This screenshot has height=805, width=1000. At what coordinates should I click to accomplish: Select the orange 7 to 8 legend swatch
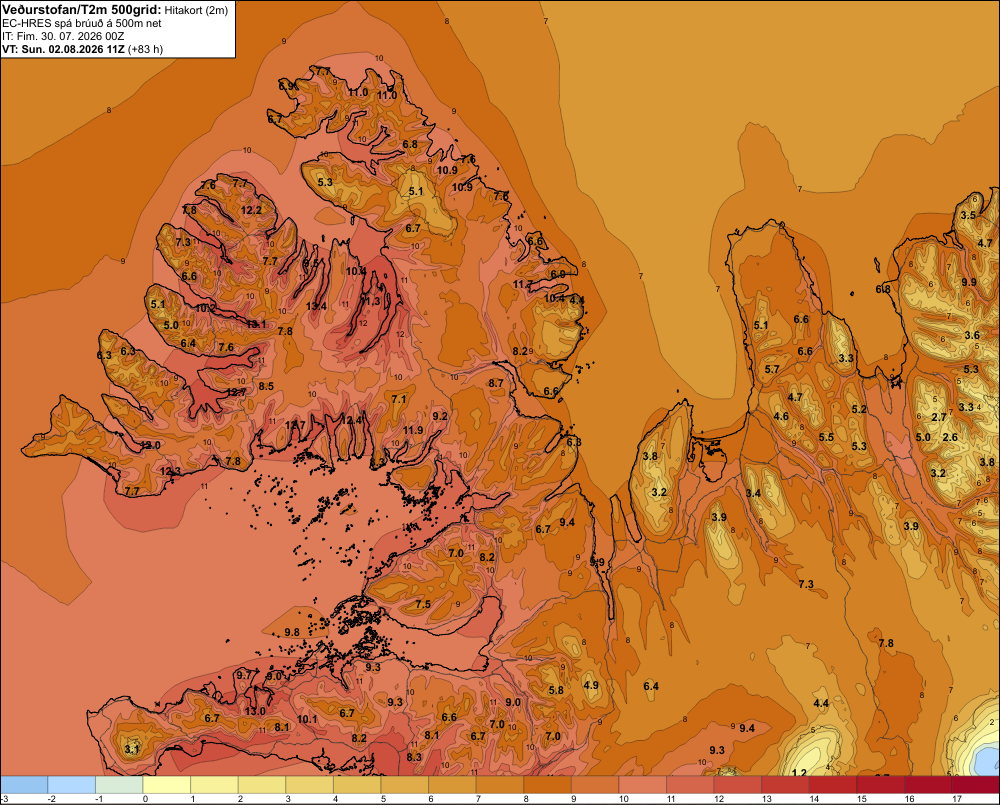500,785
